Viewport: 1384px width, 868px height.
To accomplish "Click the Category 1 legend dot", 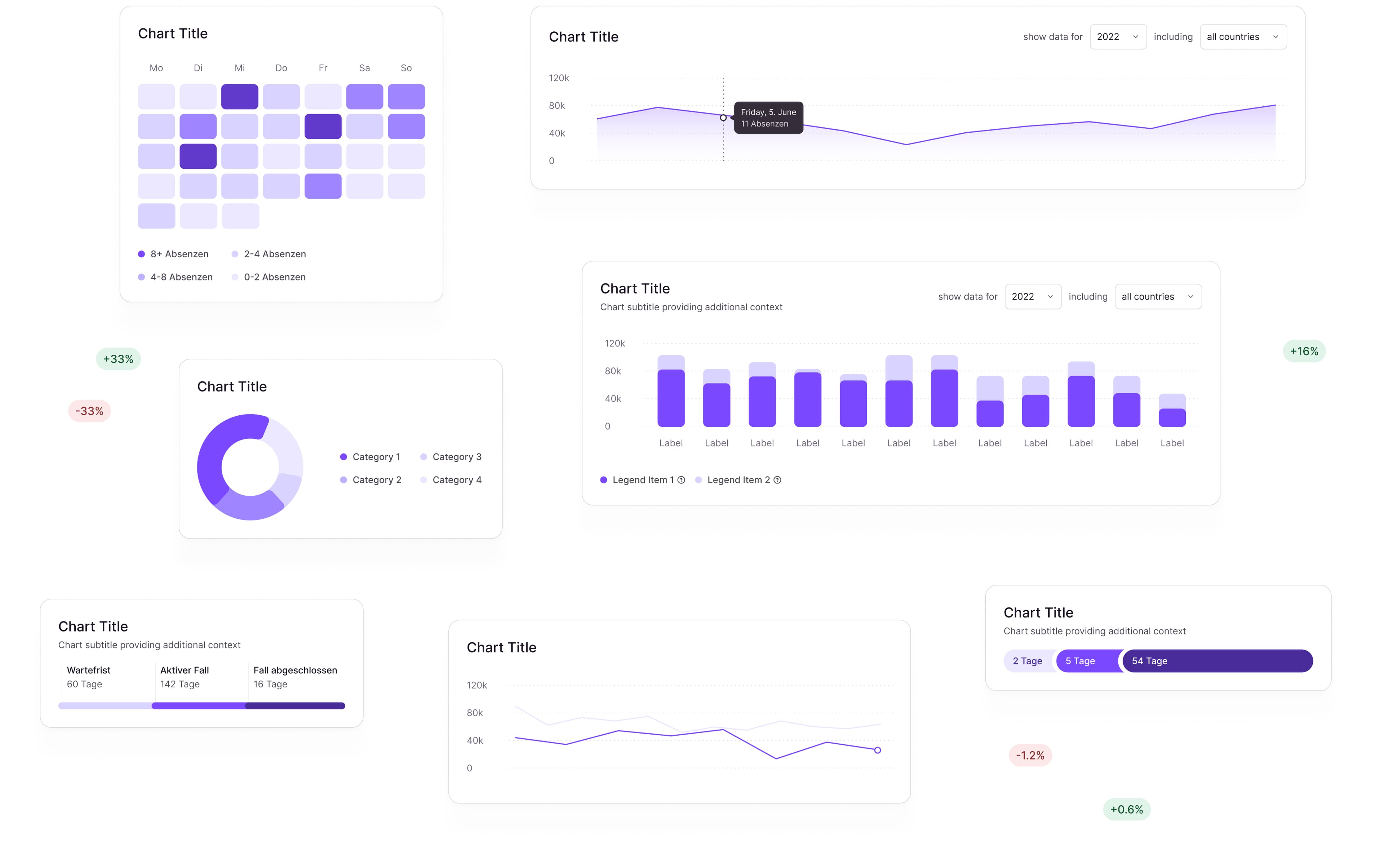I will point(343,457).
